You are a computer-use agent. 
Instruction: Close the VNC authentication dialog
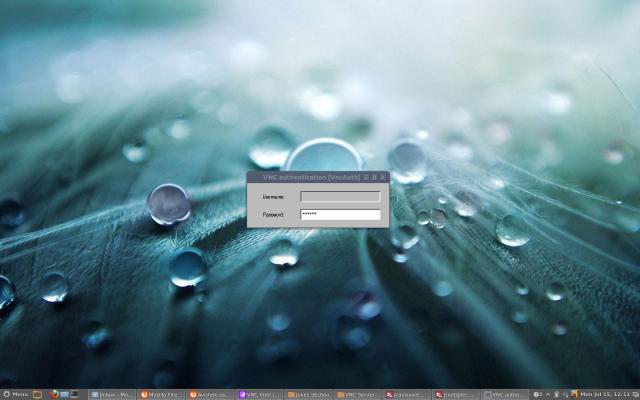click(383, 177)
